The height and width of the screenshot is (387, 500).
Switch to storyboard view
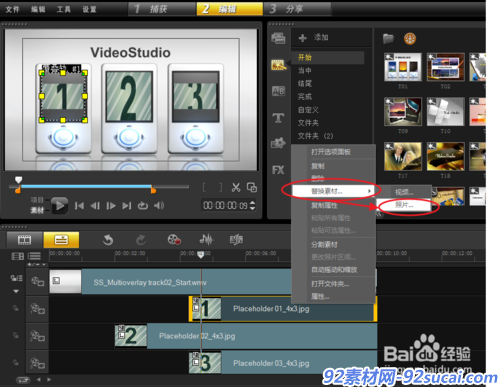[x=24, y=240]
